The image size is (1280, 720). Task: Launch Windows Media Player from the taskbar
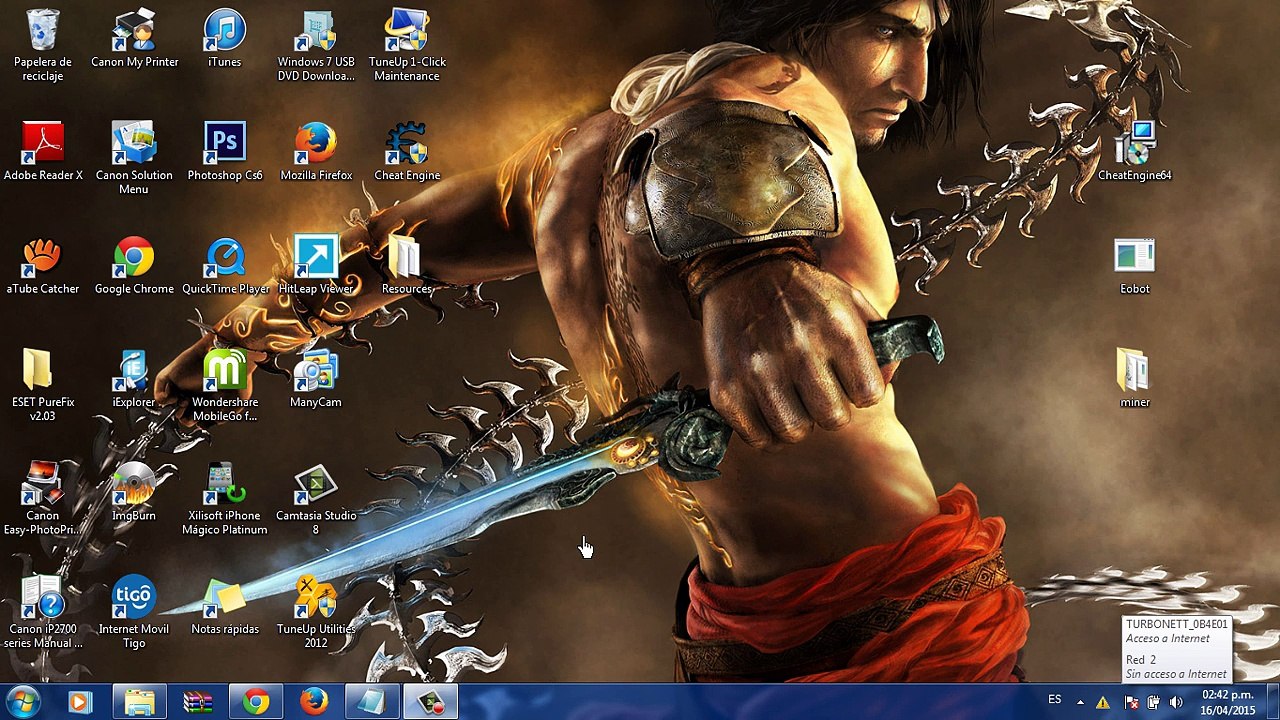(x=80, y=703)
